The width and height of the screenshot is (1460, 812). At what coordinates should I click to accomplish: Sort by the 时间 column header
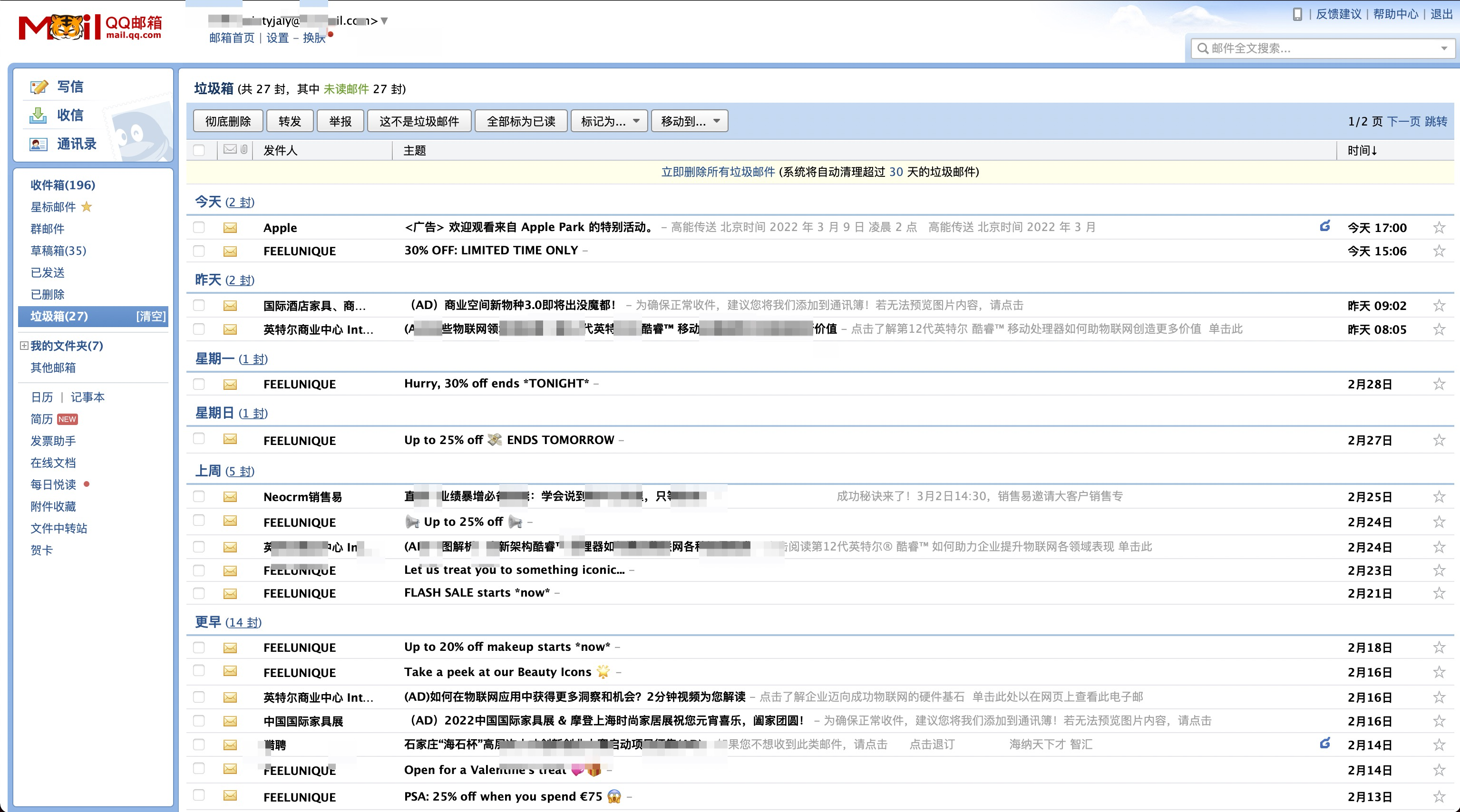(x=1362, y=150)
